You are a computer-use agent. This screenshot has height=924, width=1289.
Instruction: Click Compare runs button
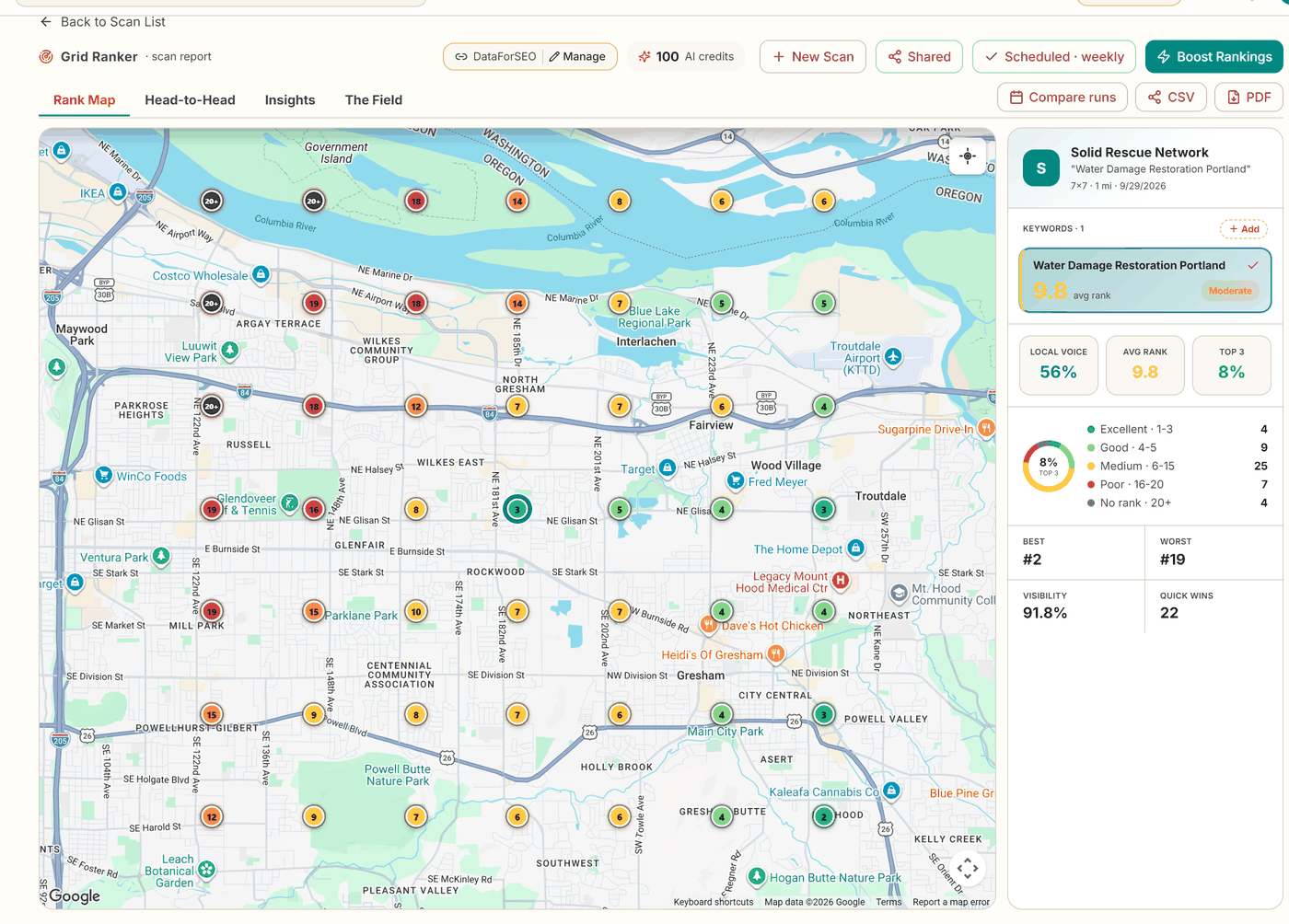1063,98
